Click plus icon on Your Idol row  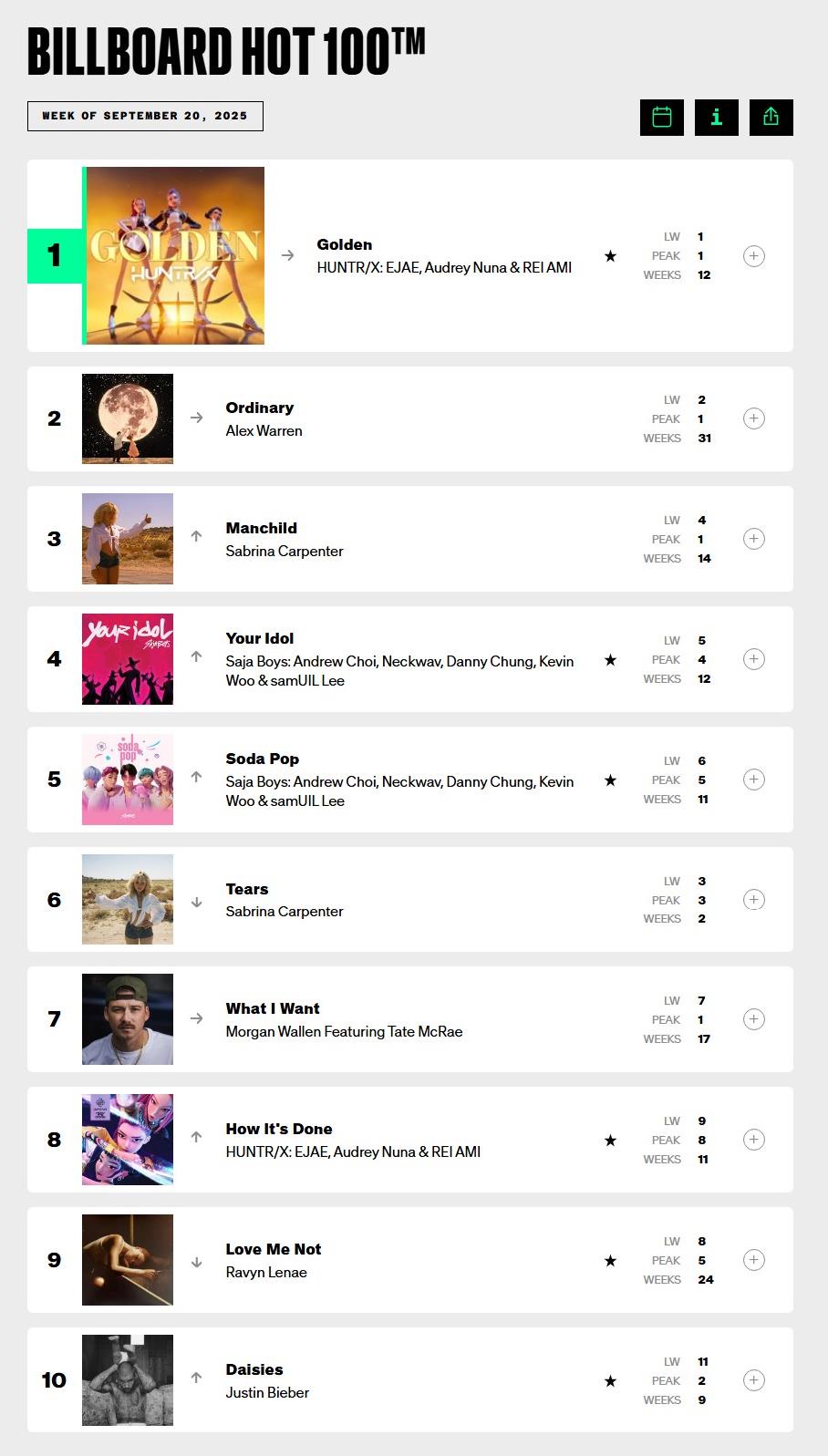point(753,659)
